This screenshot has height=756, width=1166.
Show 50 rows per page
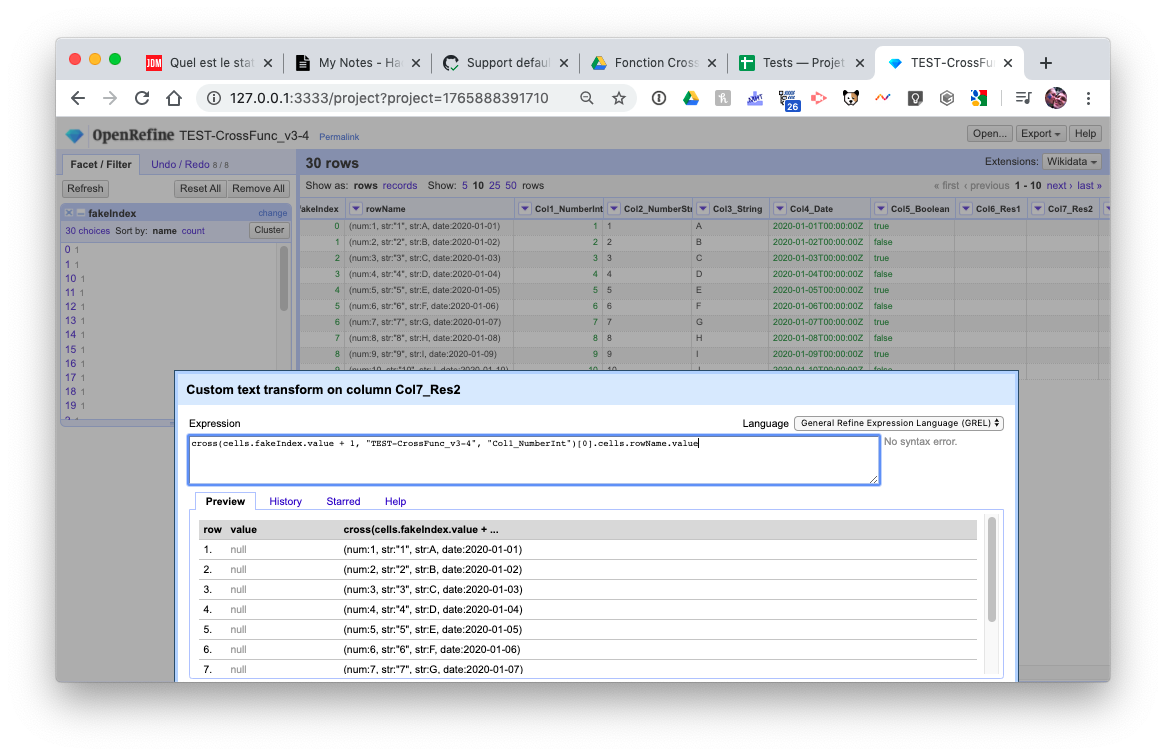tap(511, 186)
